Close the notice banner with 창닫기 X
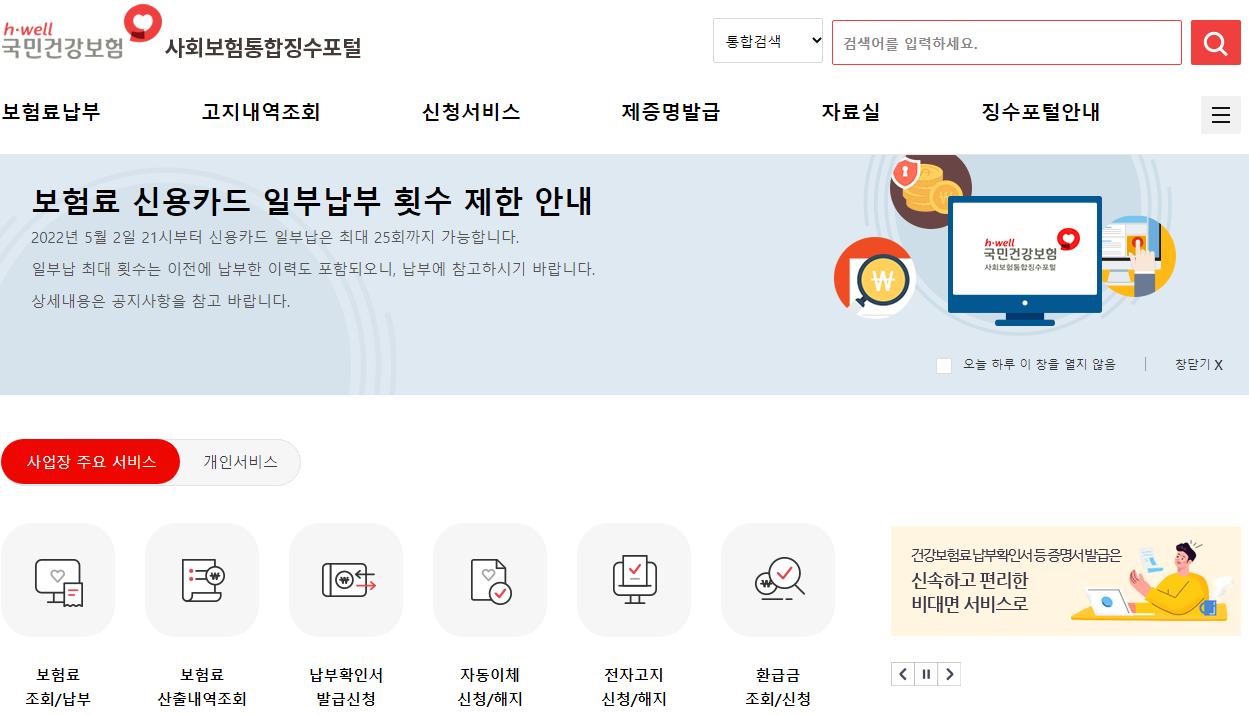Screen dimensions: 1249x715 (x=1199, y=365)
